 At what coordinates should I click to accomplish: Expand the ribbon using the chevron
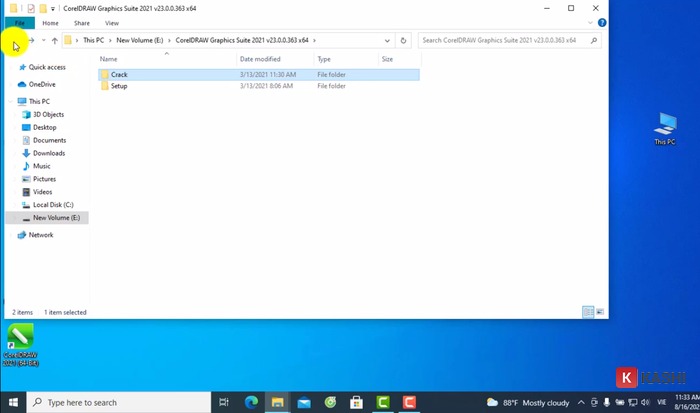(587, 22)
